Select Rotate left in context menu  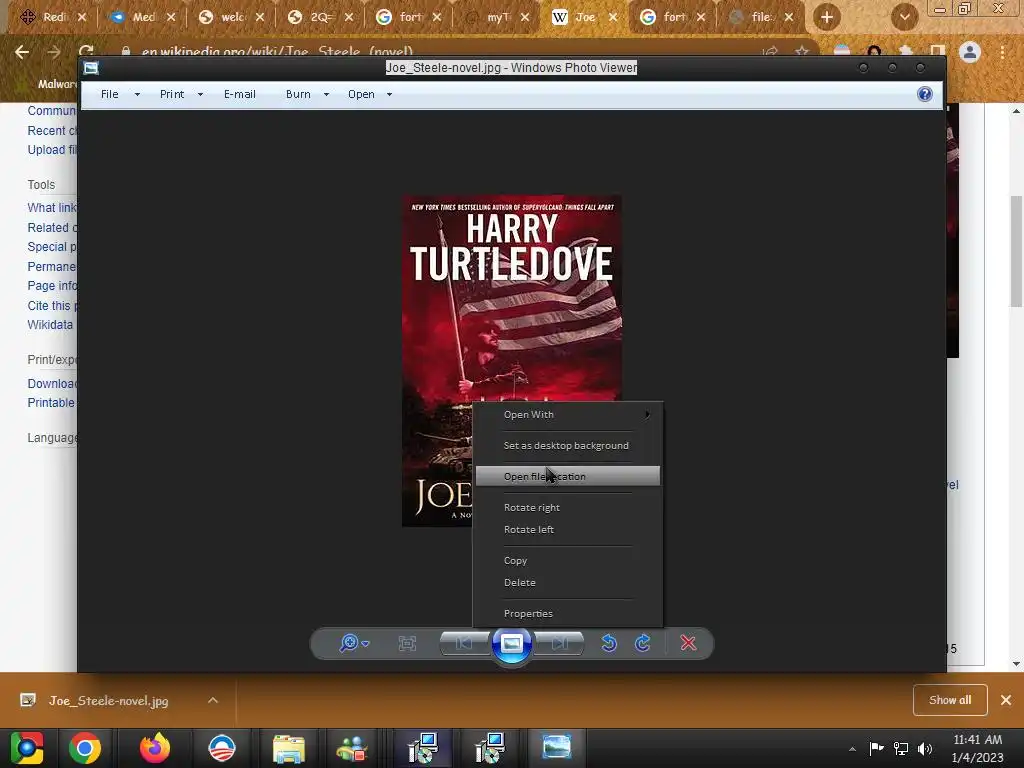[x=568, y=530]
